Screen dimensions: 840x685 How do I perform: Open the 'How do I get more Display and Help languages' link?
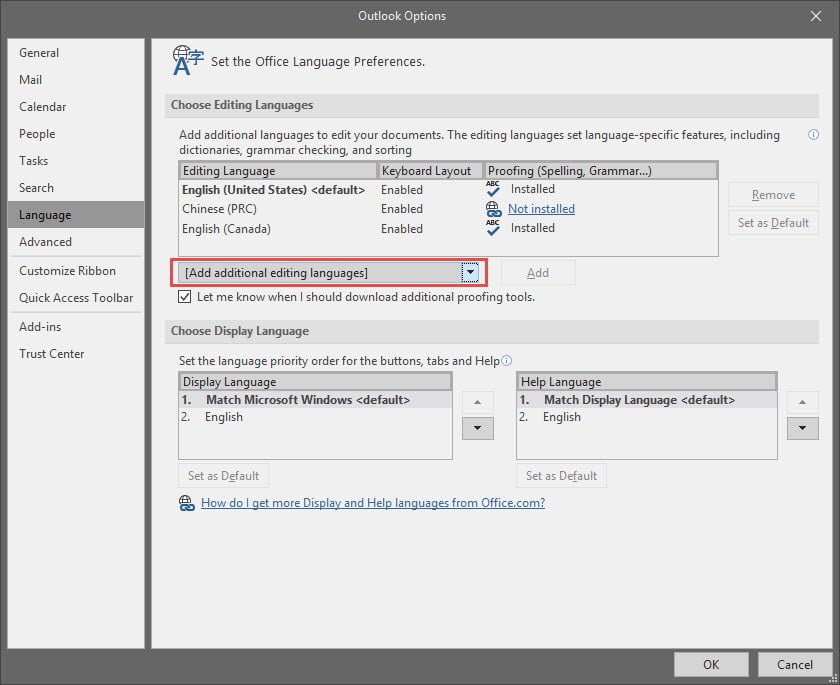click(373, 503)
